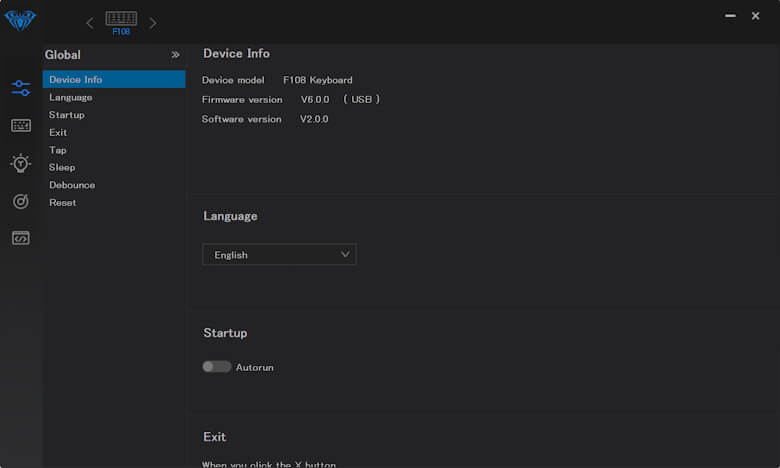Open the macro code editor icon
This screenshot has height=468, width=780.
(x=21, y=238)
